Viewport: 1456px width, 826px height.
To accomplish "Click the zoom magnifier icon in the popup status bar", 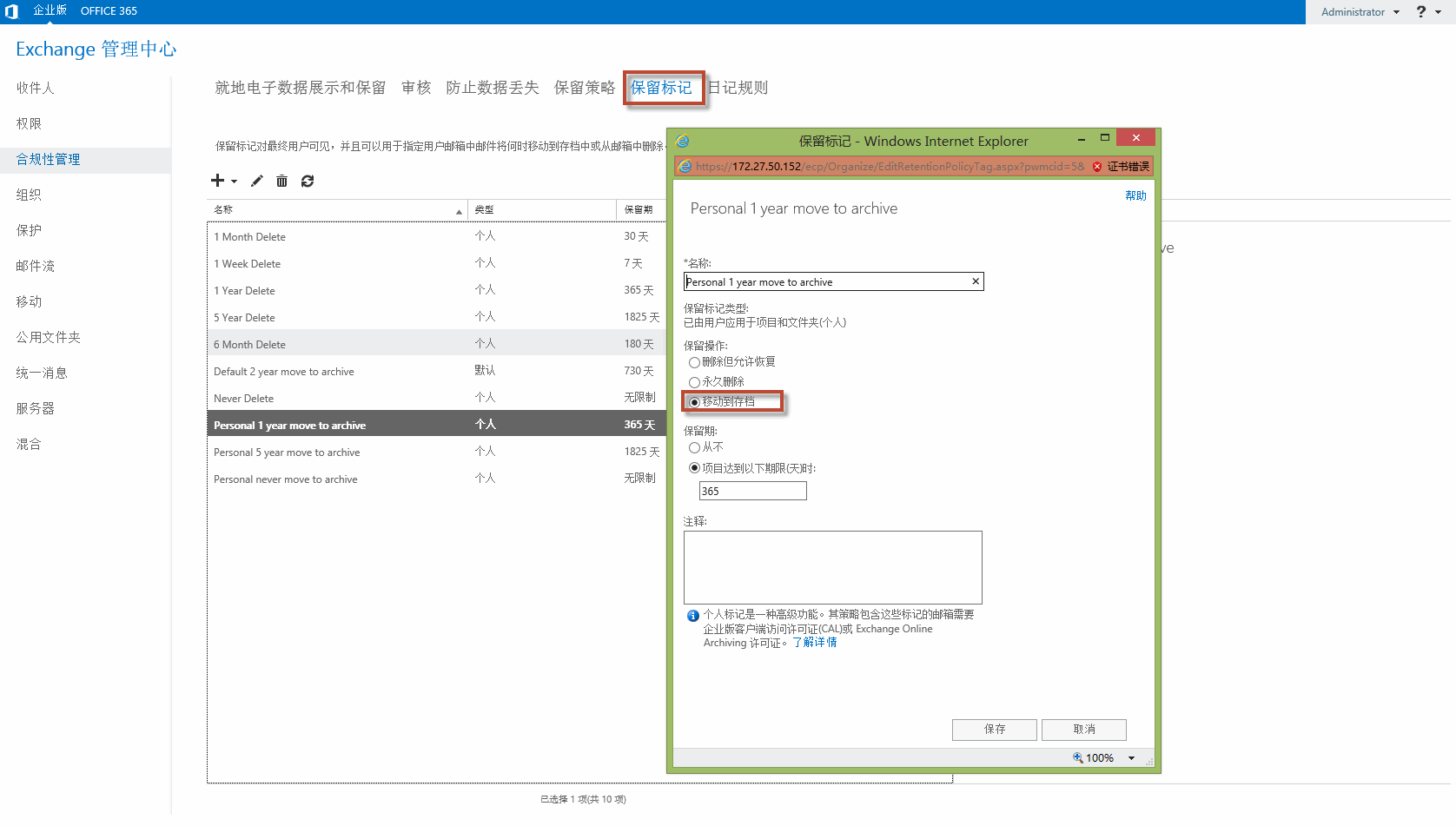I will (x=1078, y=757).
